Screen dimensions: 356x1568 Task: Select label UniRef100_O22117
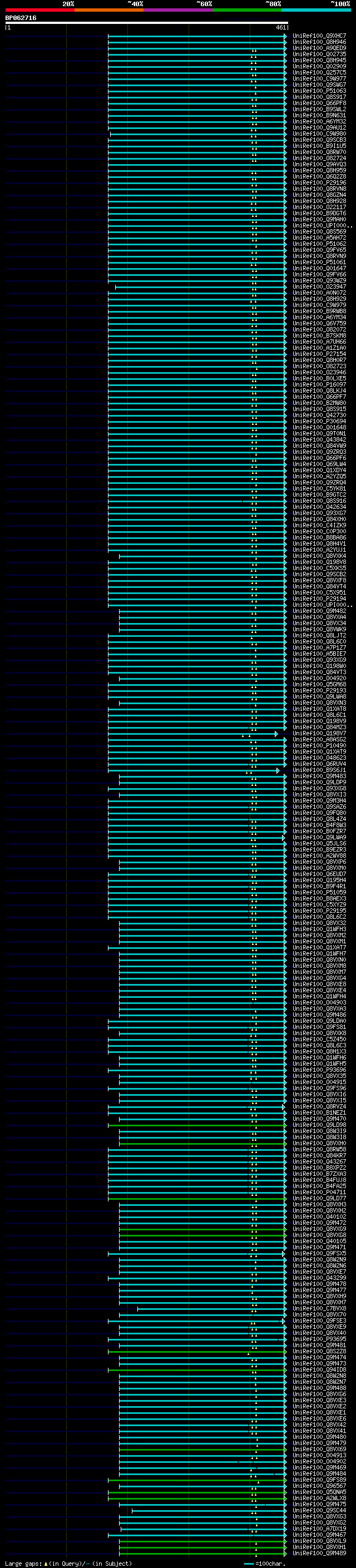[319, 207]
